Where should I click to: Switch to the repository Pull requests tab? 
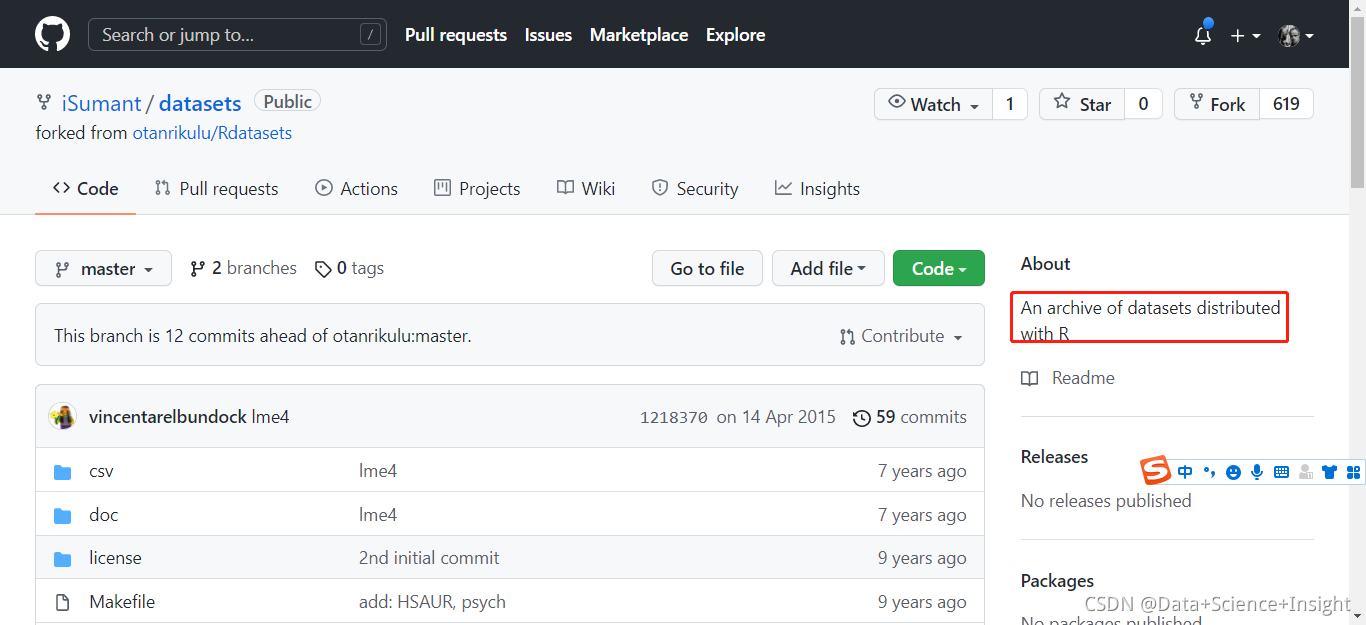point(216,189)
